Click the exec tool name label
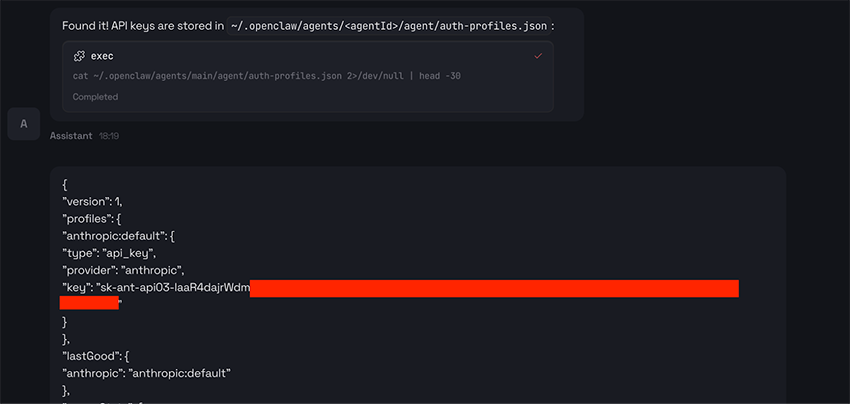Image resolution: width=850 pixels, height=404 pixels. [102, 56]
